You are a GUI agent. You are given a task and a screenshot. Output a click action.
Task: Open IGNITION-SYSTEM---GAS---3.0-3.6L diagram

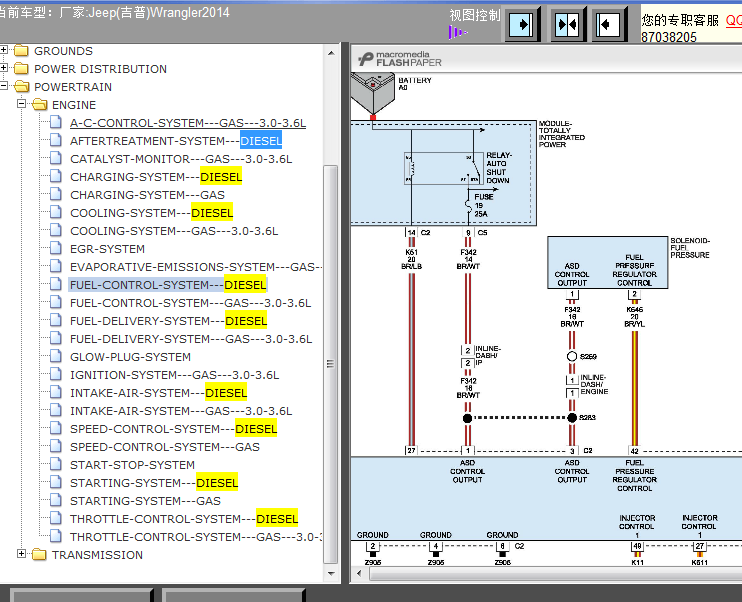[174, 375]
